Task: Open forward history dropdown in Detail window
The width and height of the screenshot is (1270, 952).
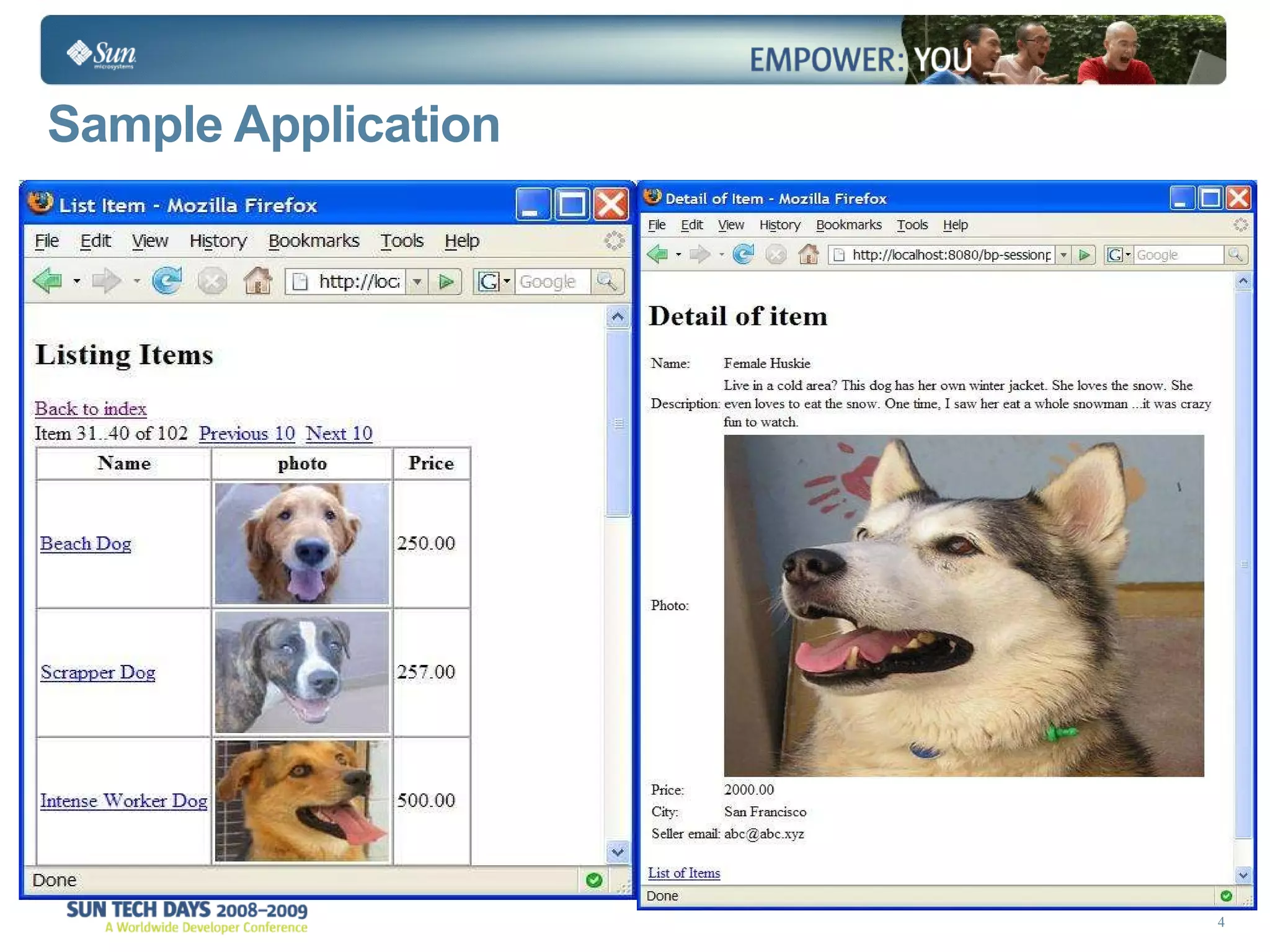Action: (x=721, y=255)
